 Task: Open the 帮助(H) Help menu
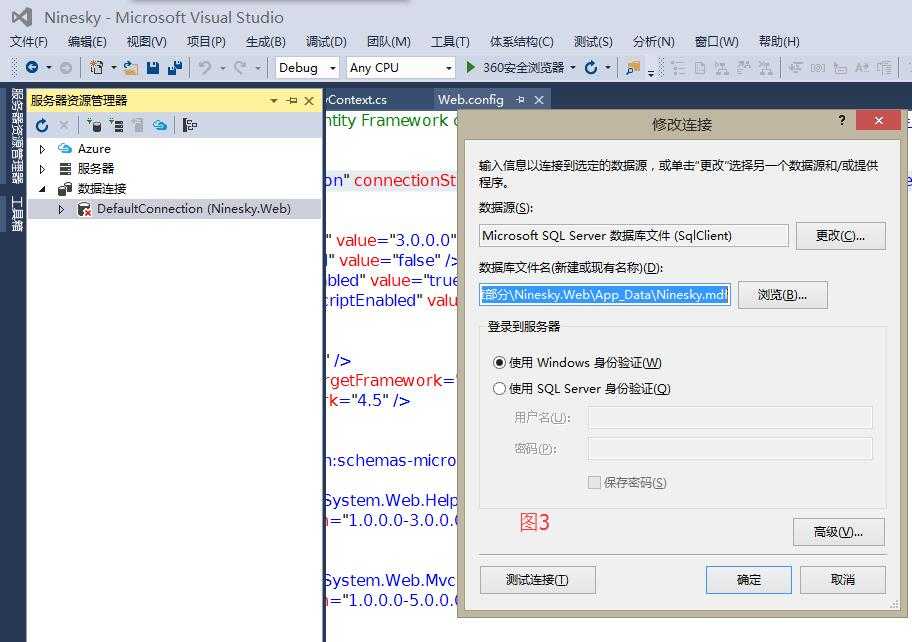click(x=779, y=41)
